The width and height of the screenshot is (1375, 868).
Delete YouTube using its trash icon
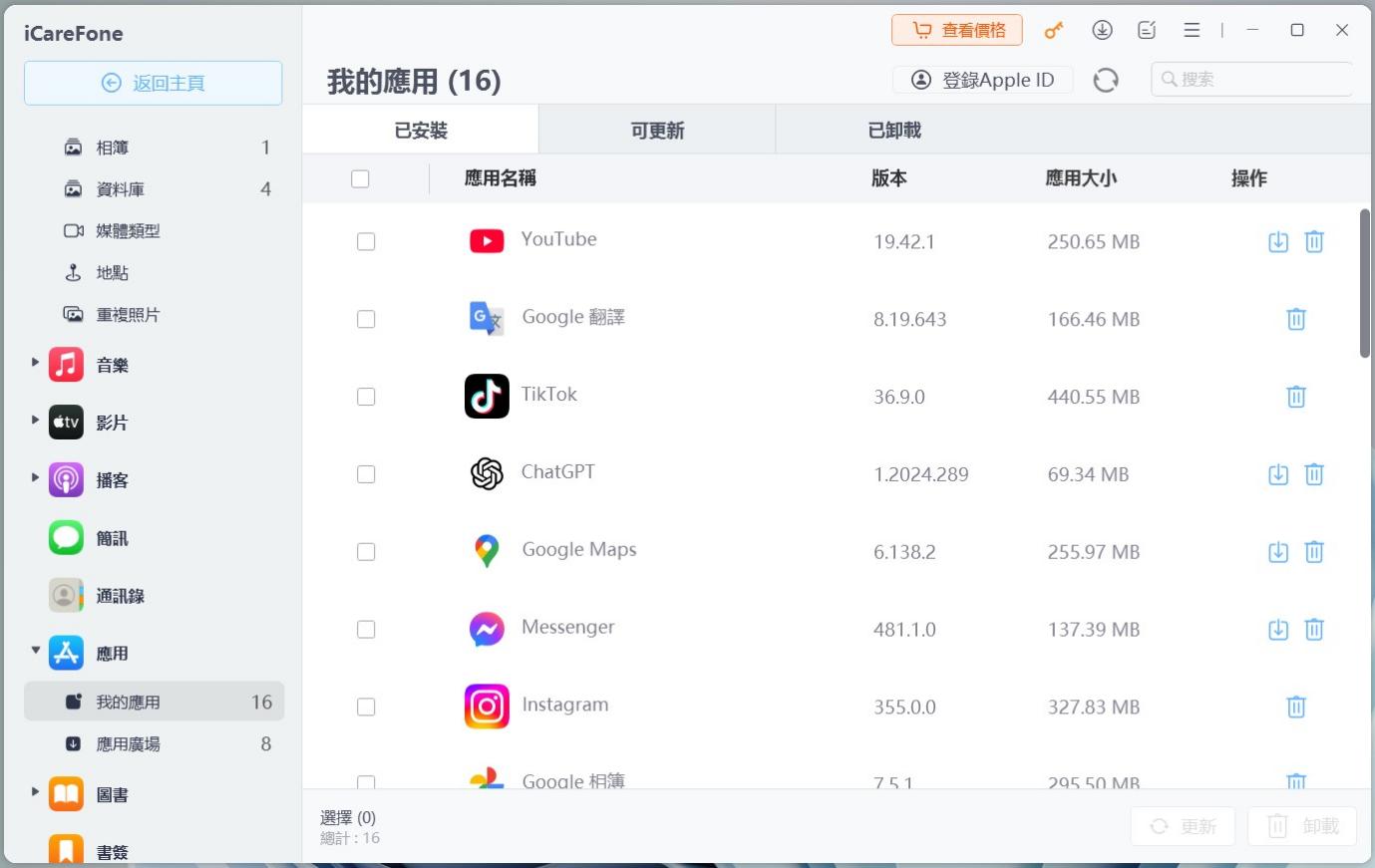[1314, 241]
